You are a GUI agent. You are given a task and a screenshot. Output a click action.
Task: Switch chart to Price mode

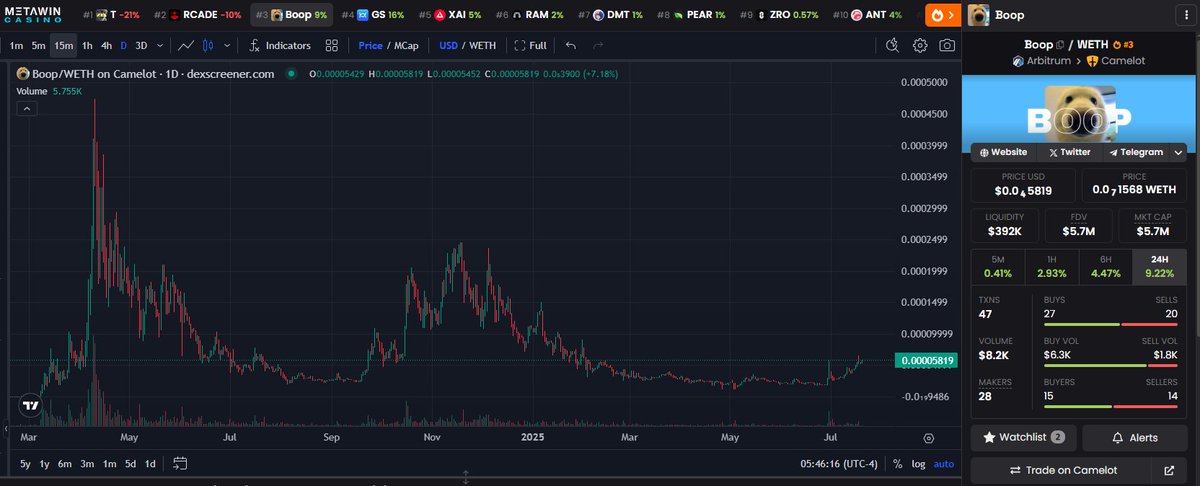370,45
